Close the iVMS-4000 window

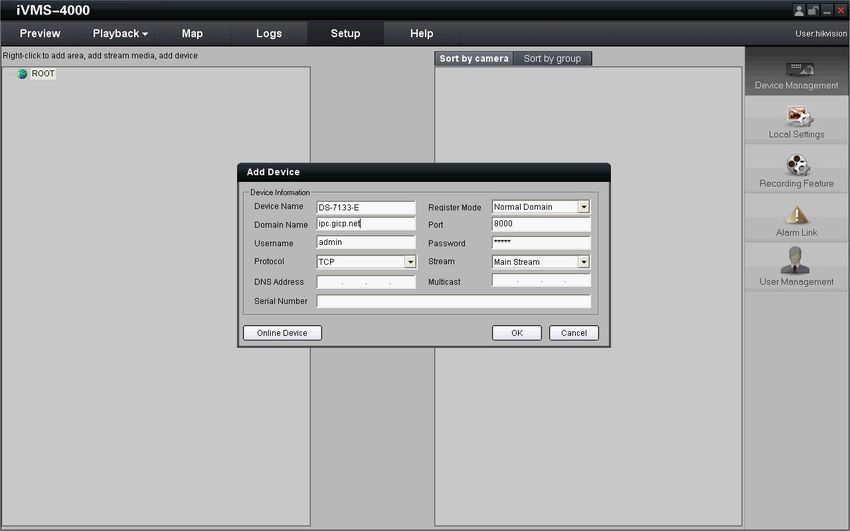[841, 10]
